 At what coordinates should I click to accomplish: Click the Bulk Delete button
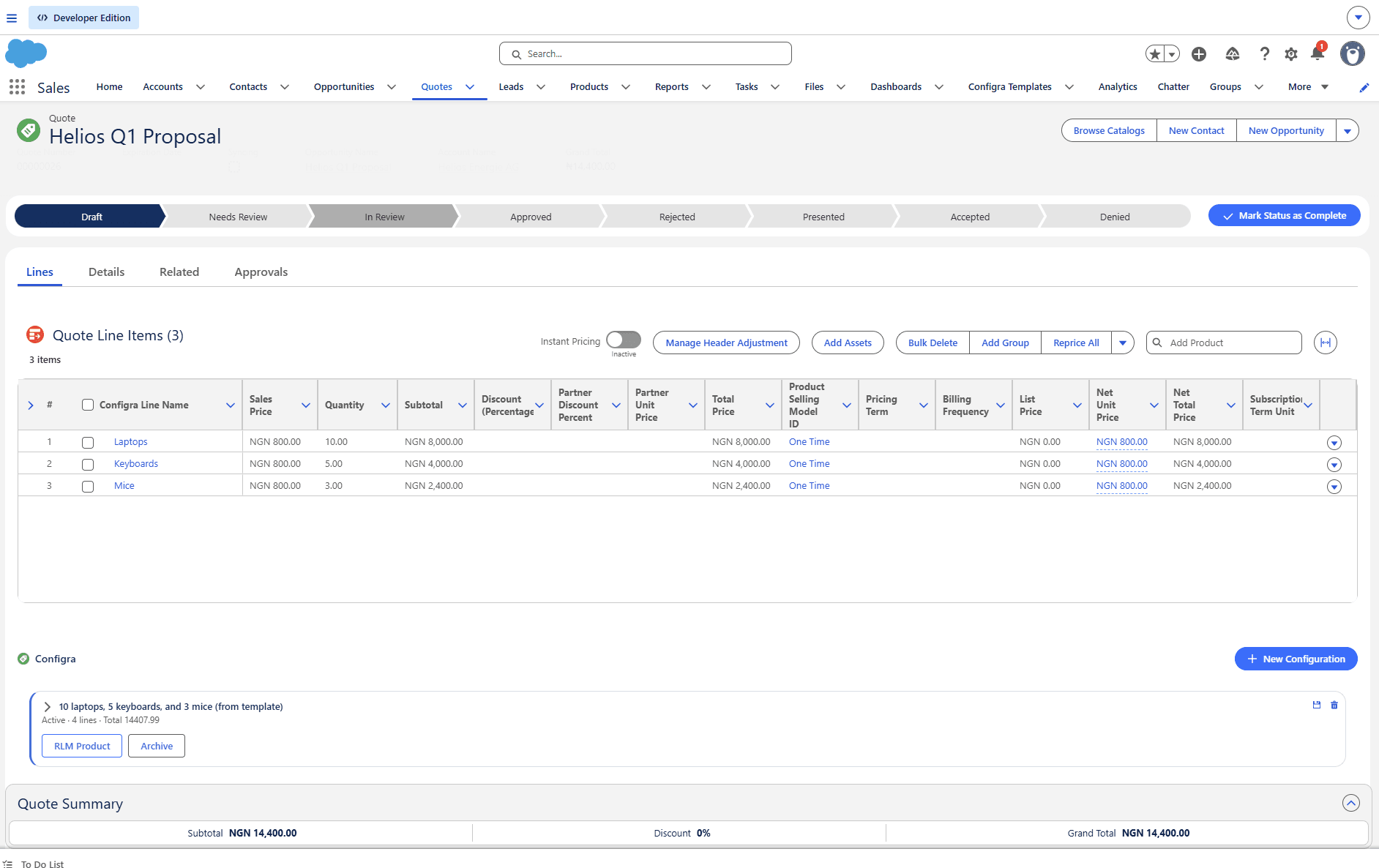tap(933, 343)
